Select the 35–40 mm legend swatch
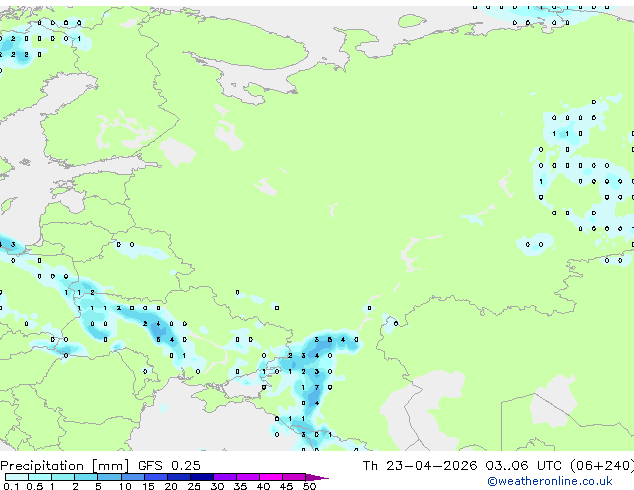The image size is (634, 490). click(x=248, y=477)
